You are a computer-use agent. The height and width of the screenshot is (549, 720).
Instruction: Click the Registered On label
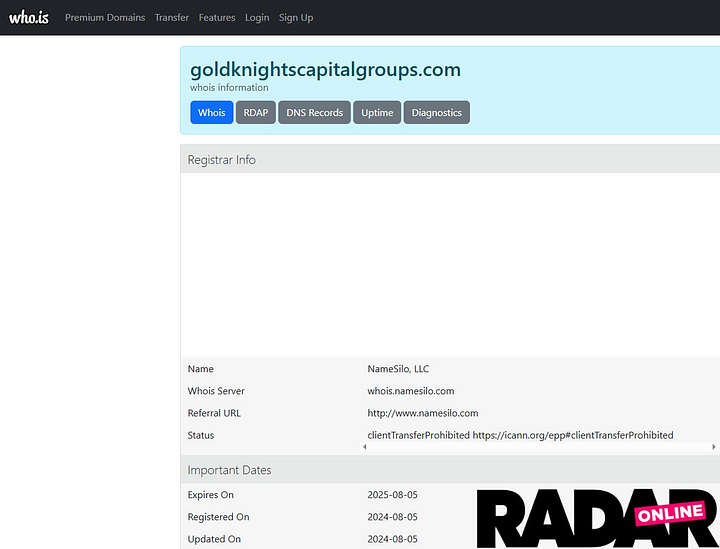[218, 516]
